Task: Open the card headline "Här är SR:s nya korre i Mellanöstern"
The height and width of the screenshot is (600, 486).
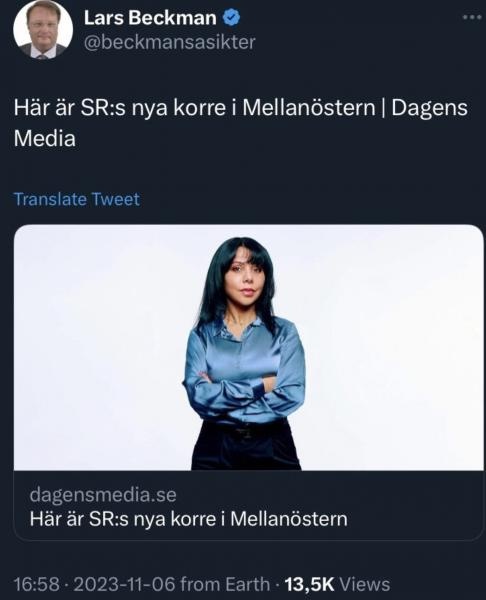Action: click(188, 519)
